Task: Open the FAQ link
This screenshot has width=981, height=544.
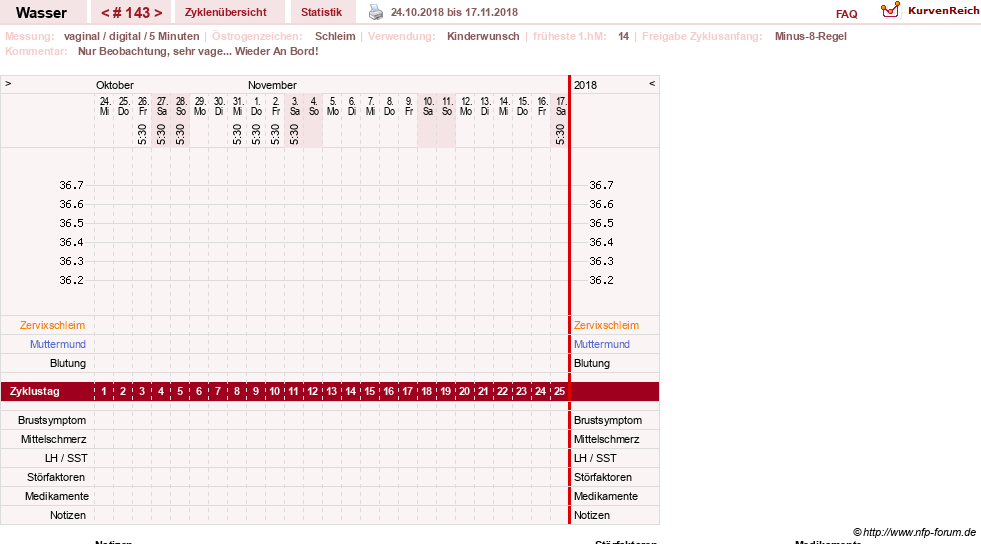Action: click(846, 14)
